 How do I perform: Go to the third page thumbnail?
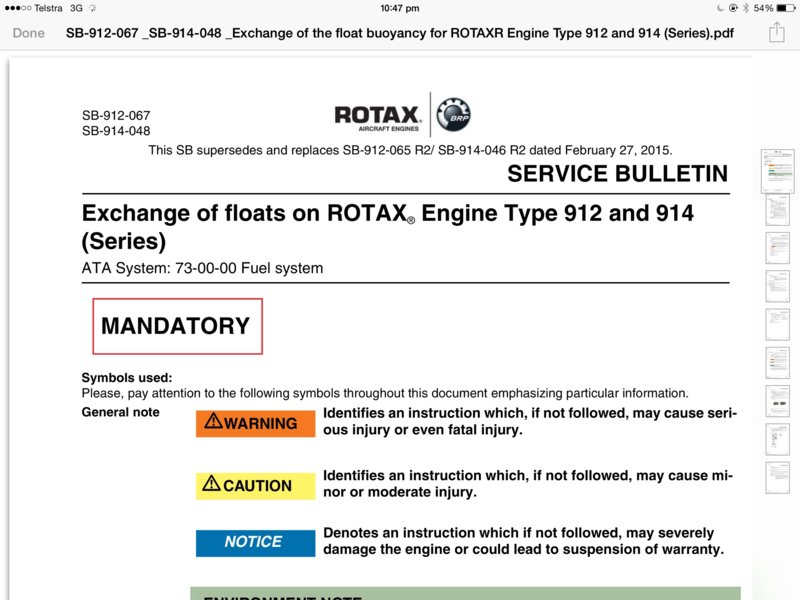(x=778, y=248)
